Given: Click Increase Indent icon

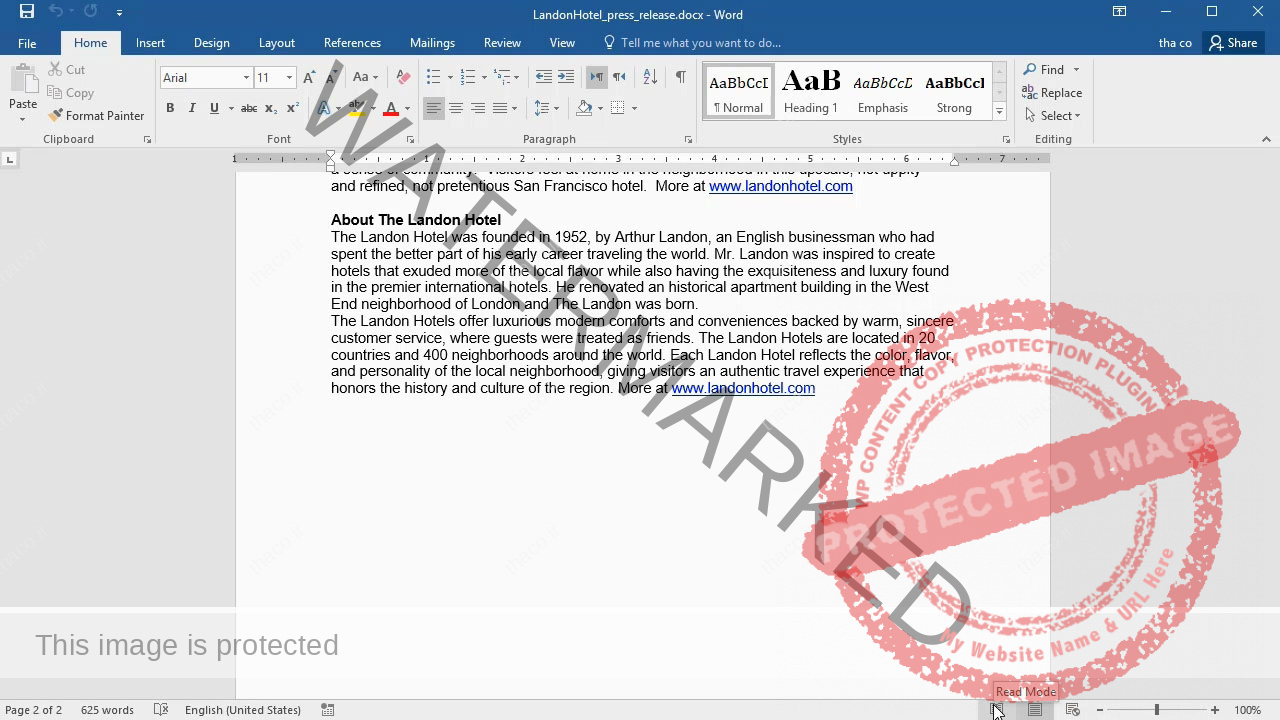Looking at the screenshot, I should pos(566,78).
